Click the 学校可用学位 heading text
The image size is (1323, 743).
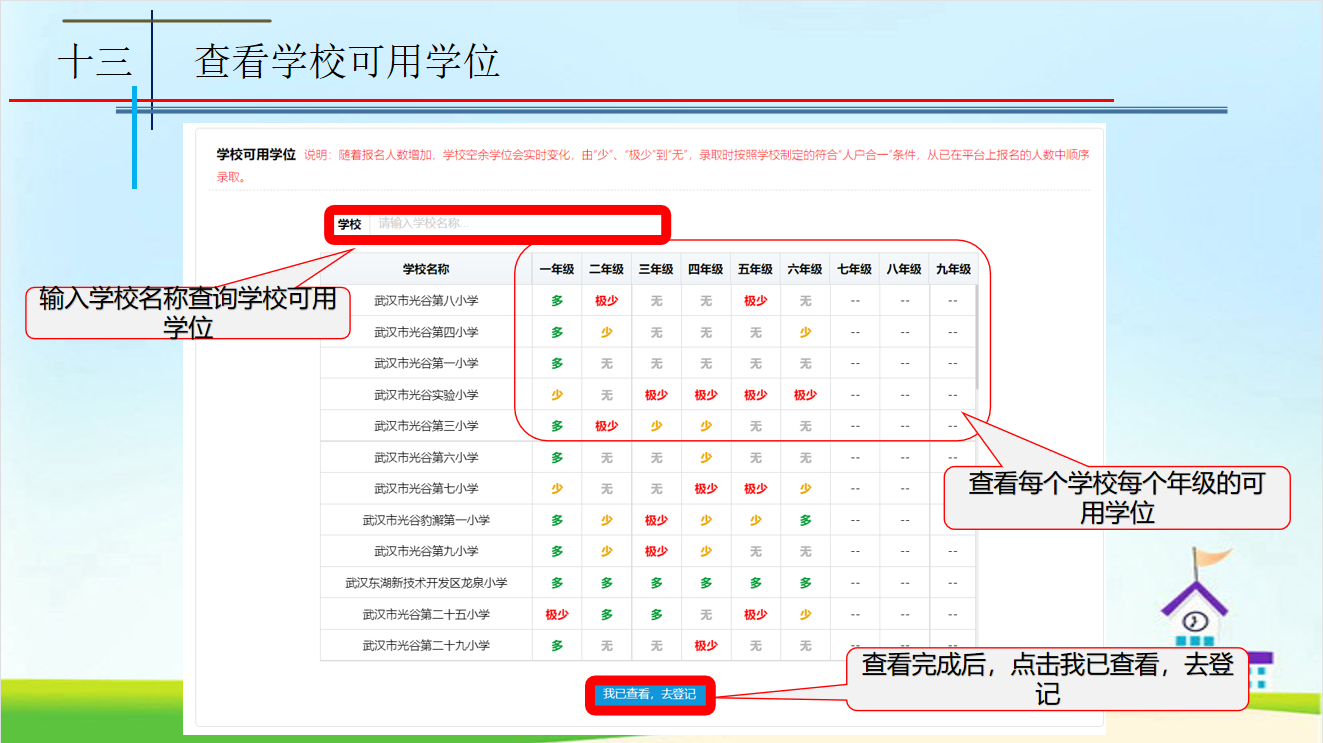(257, 155)
